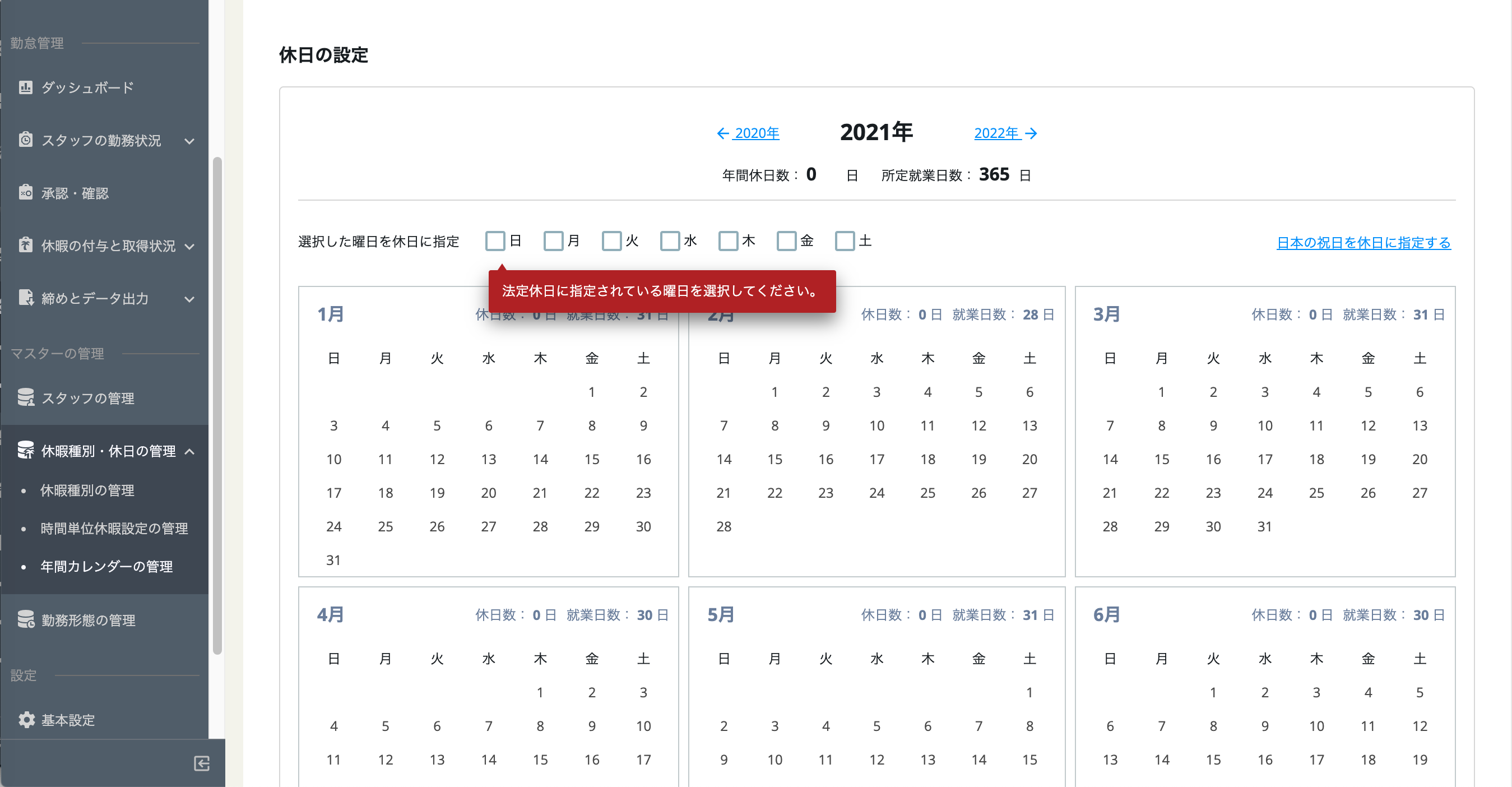
Task: Click the 3月 month heading
Action: [x=1106, y=314]
